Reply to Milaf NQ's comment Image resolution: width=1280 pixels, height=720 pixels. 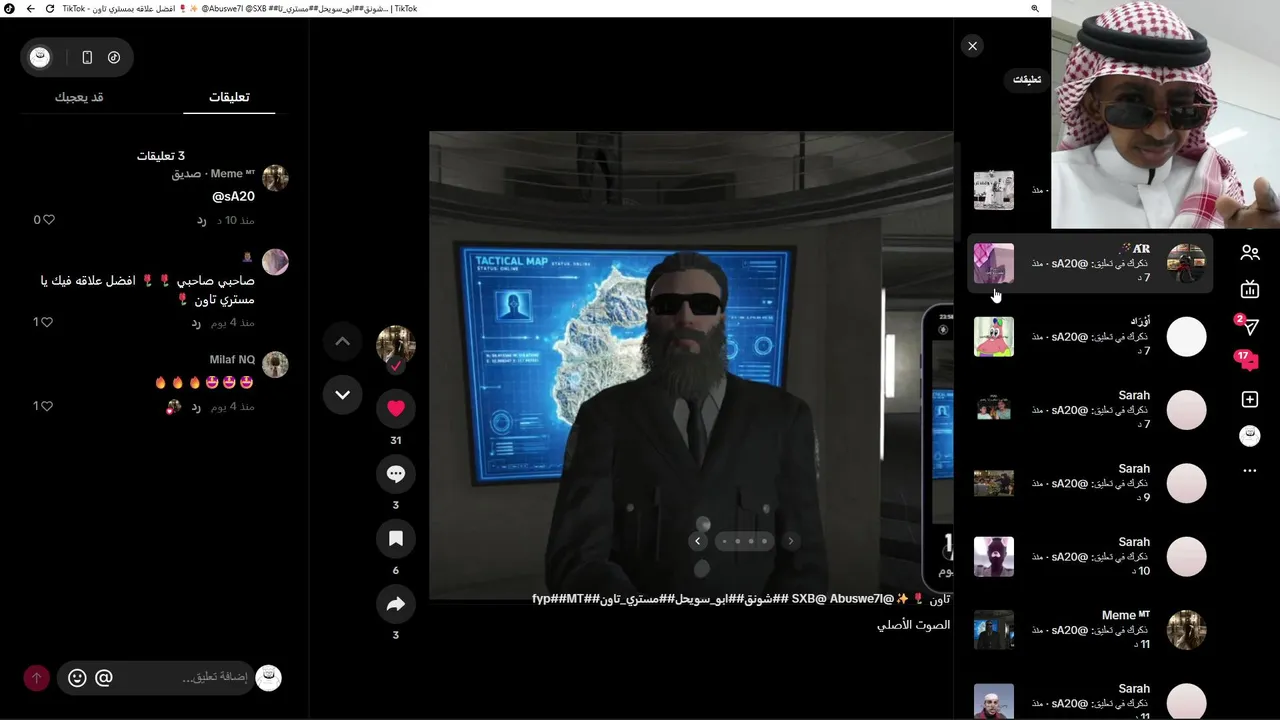coord(196,406)
